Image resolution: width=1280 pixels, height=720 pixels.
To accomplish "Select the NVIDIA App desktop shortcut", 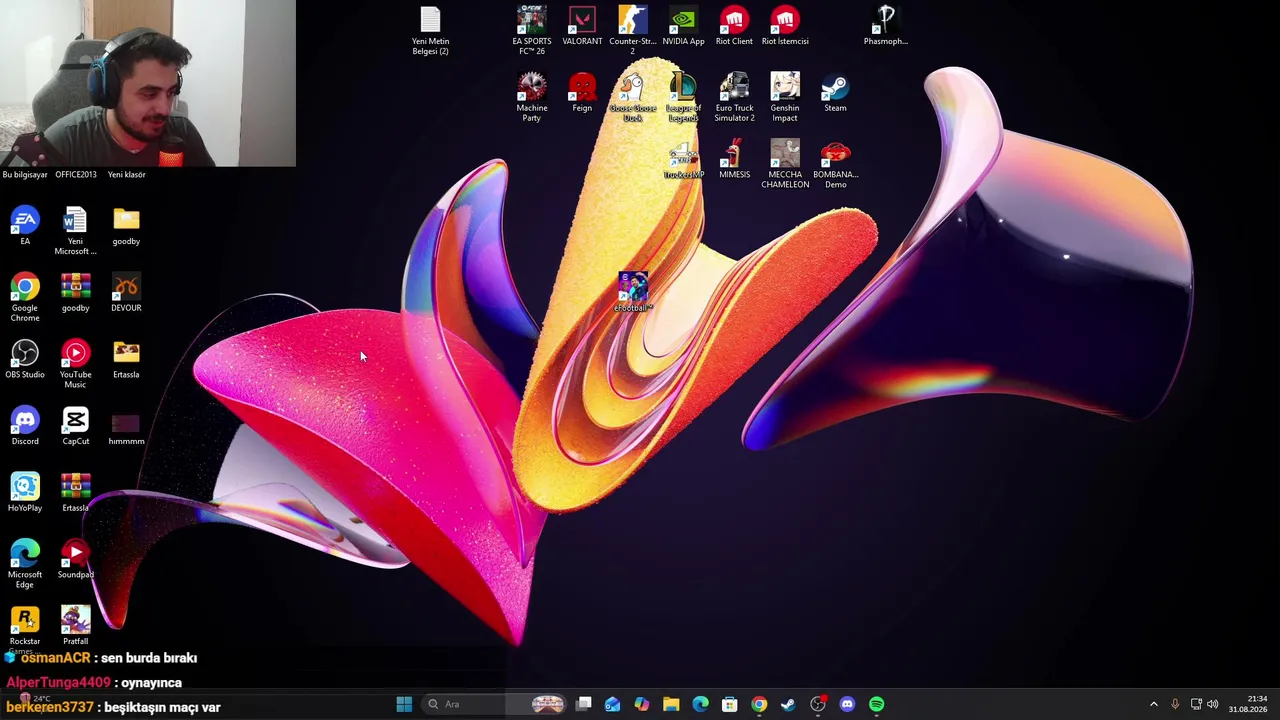I will click(683, 26).
